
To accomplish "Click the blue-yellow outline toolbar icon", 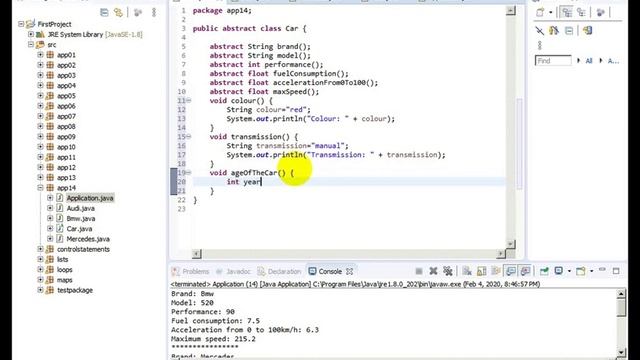I will [x=587, y=31].
